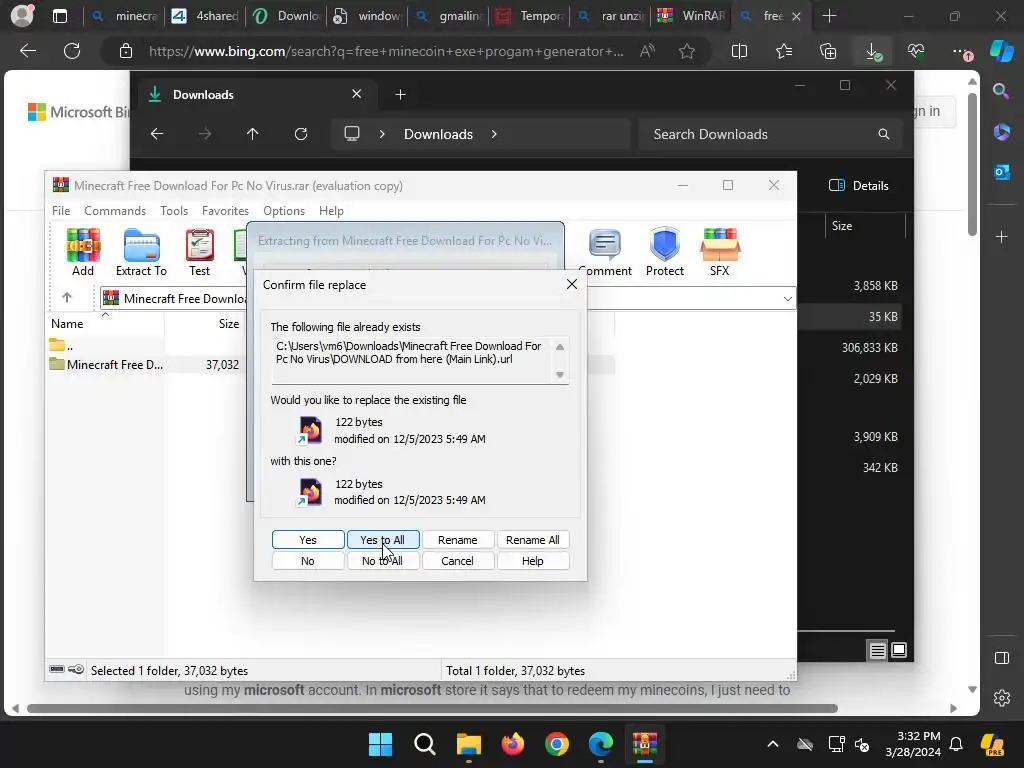Viewport: 1024px width, 768px height.
Task: Click up arrow in Downloads Explorer window
Action: [x=253, y=134]
